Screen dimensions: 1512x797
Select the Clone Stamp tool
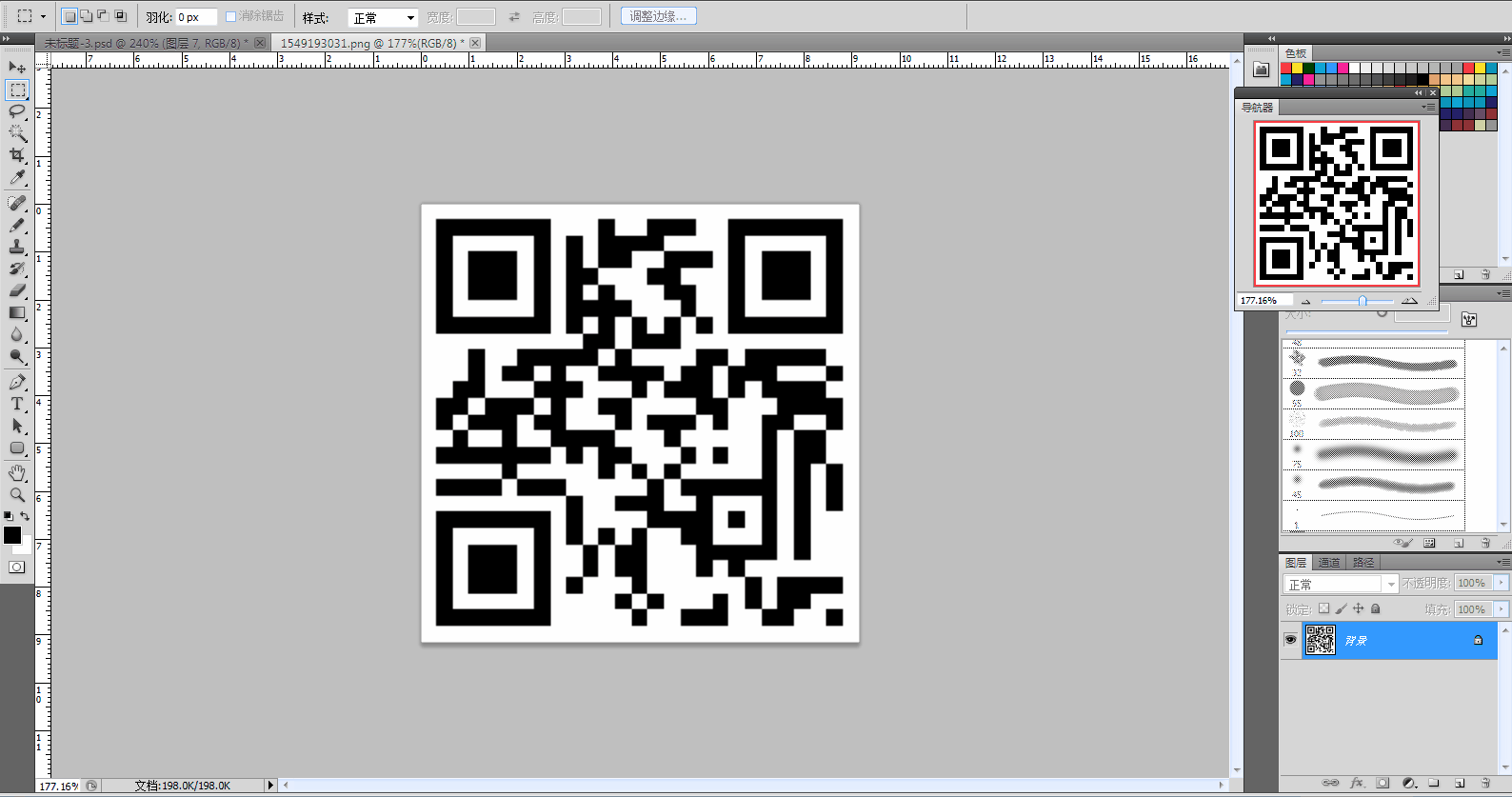coord(17,247)
